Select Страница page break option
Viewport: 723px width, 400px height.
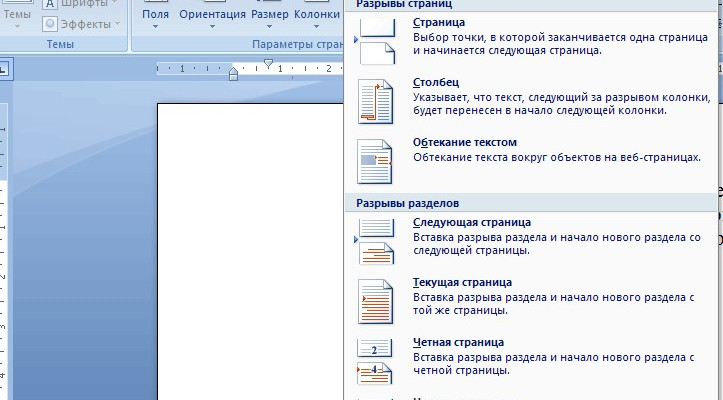533,40
